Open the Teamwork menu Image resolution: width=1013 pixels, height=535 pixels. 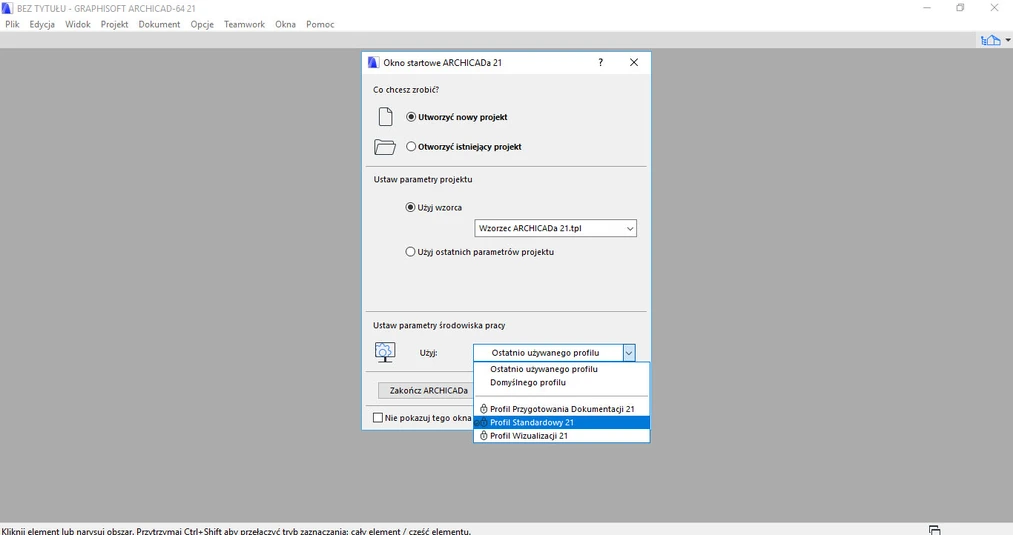click(x=244, y=25)
